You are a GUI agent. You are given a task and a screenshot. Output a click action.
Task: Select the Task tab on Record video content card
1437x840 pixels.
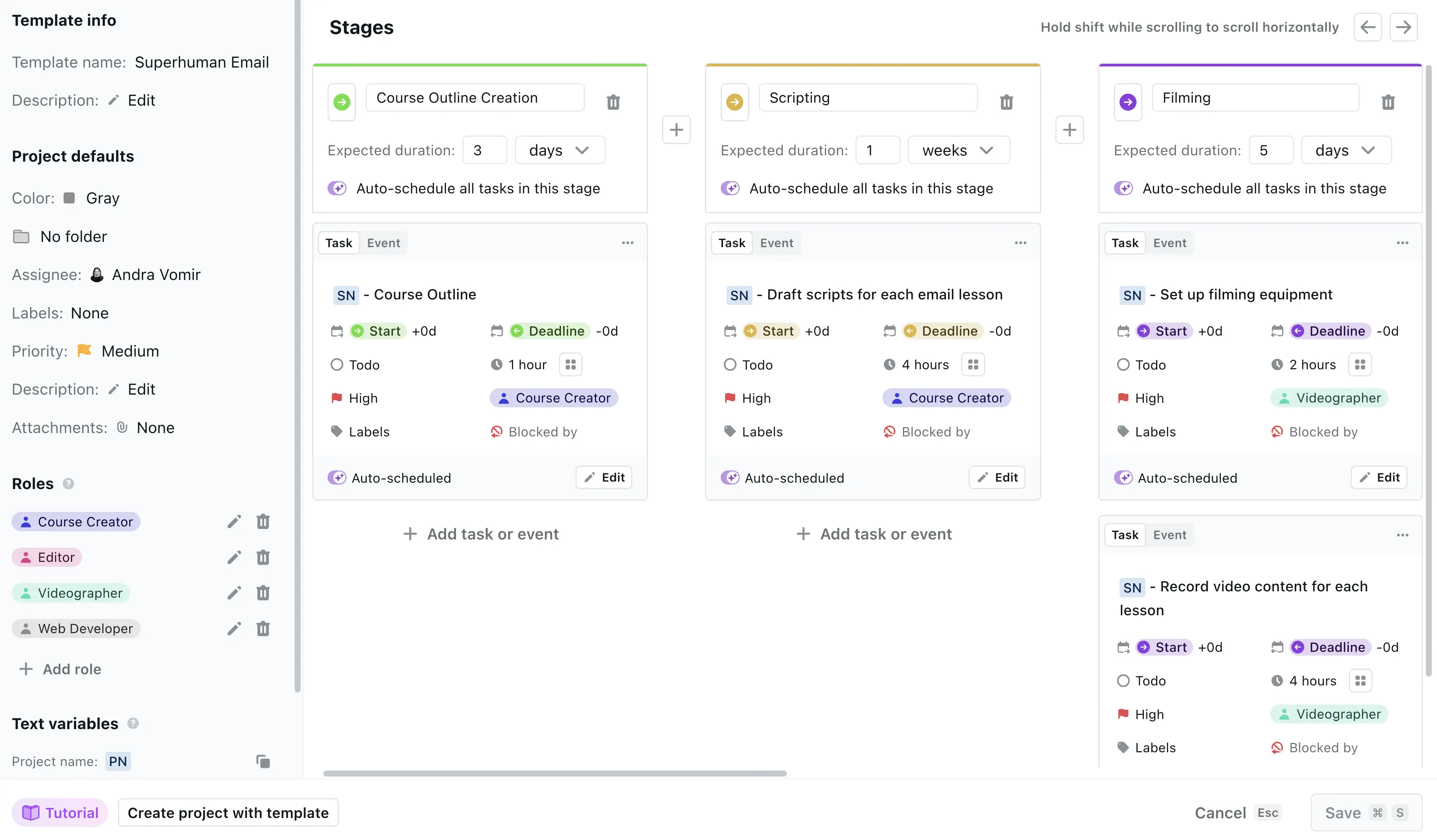click(1124, 535)
